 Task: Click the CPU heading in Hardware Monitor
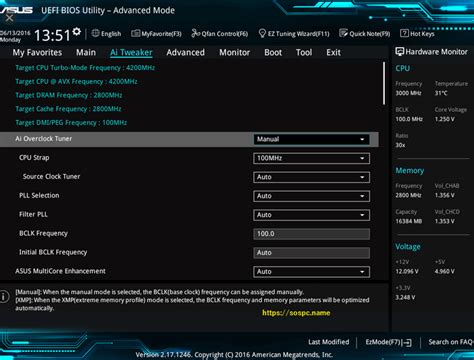point(402,68)
